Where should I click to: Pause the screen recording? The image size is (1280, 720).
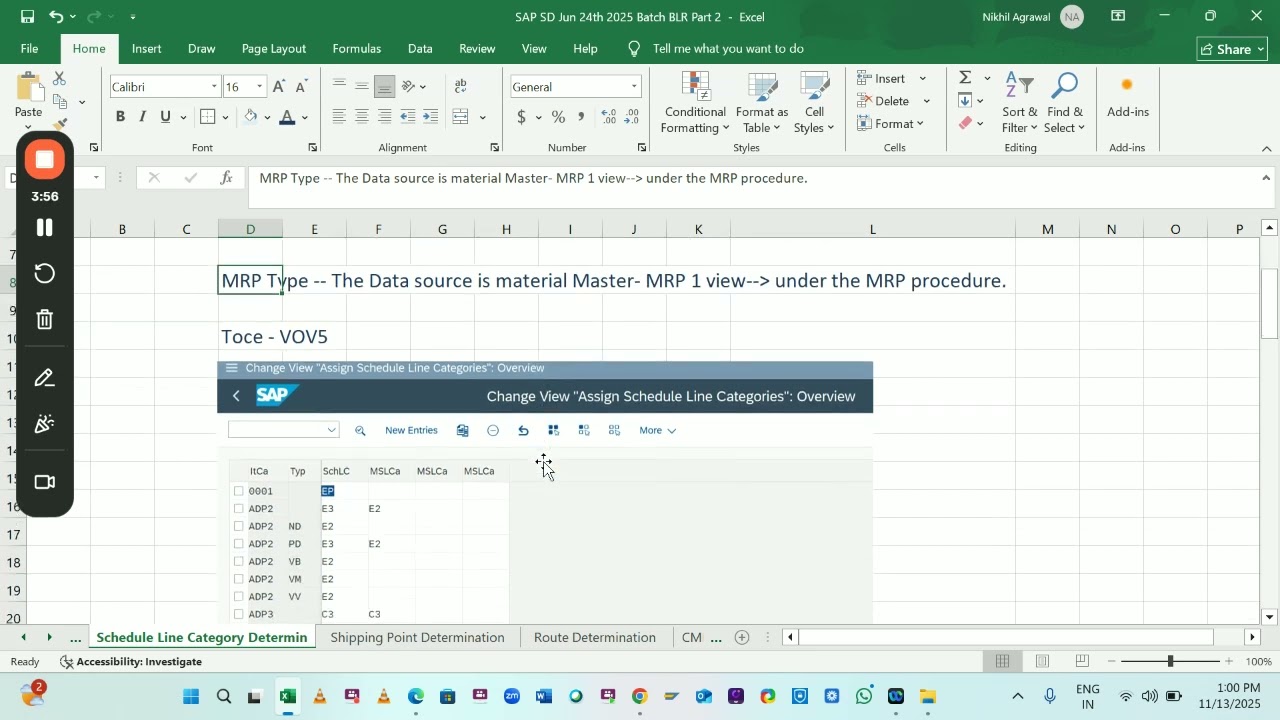tap(45, 228)
